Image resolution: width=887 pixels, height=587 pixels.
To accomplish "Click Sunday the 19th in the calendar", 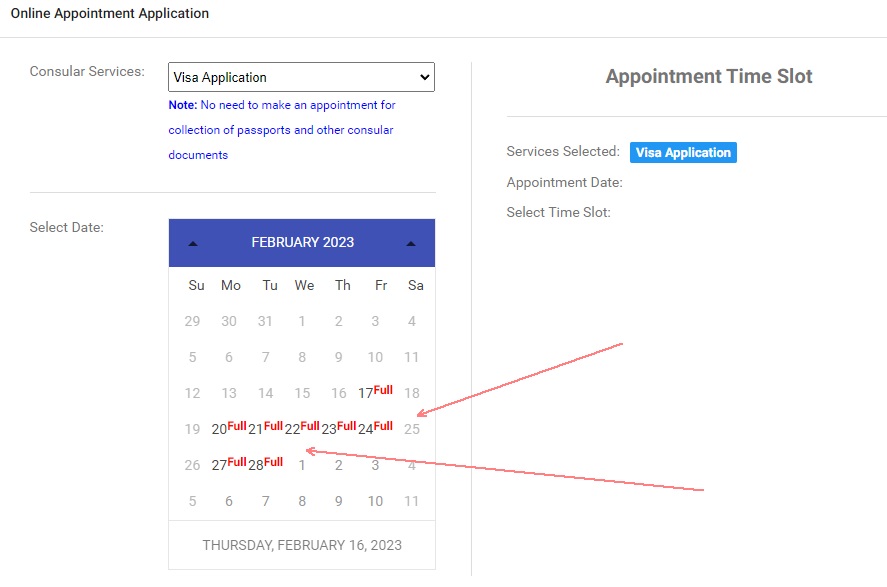I will coord(192,429).
